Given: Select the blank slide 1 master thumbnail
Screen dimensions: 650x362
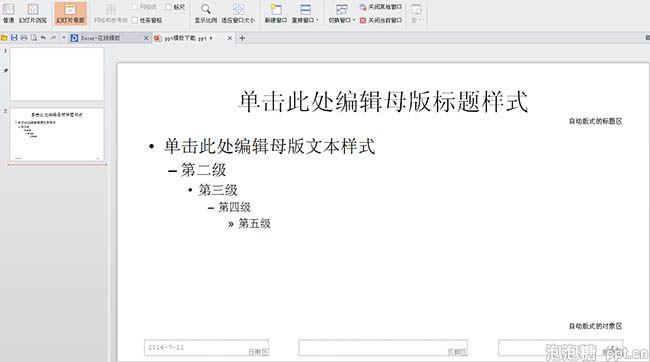Looking at the screenshot, I should click(x=57, y=74).
